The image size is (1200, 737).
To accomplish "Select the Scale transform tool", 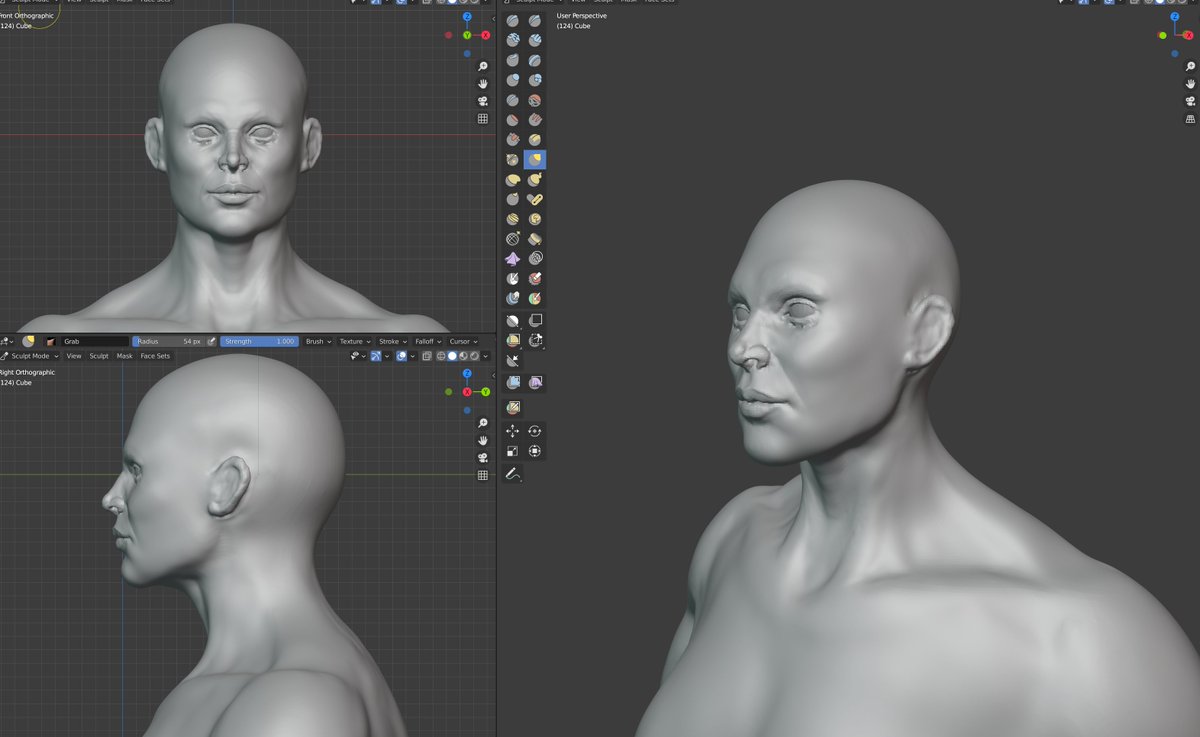I will pos(512,451).
